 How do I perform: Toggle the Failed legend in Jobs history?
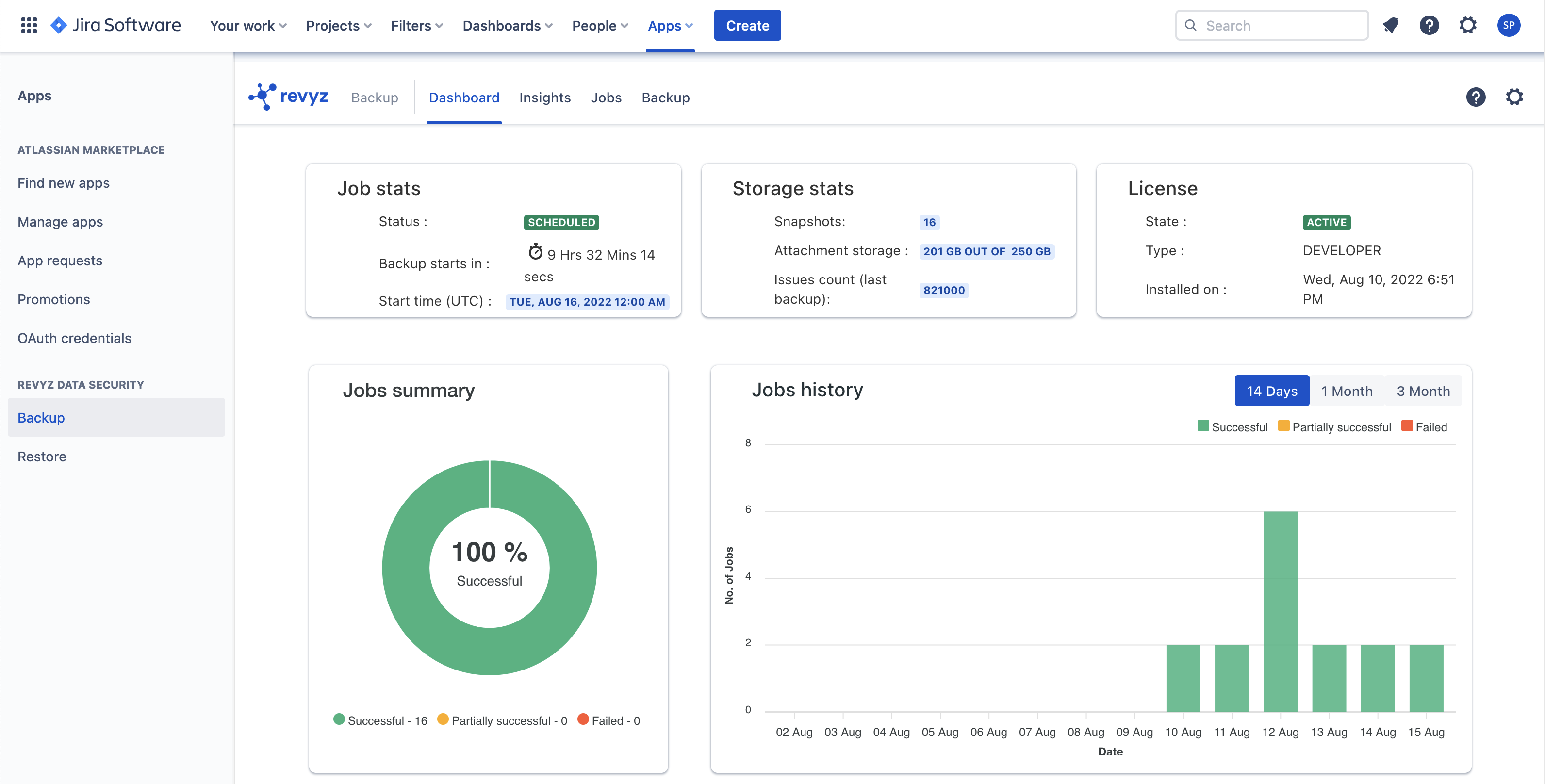pos(1407,426)
